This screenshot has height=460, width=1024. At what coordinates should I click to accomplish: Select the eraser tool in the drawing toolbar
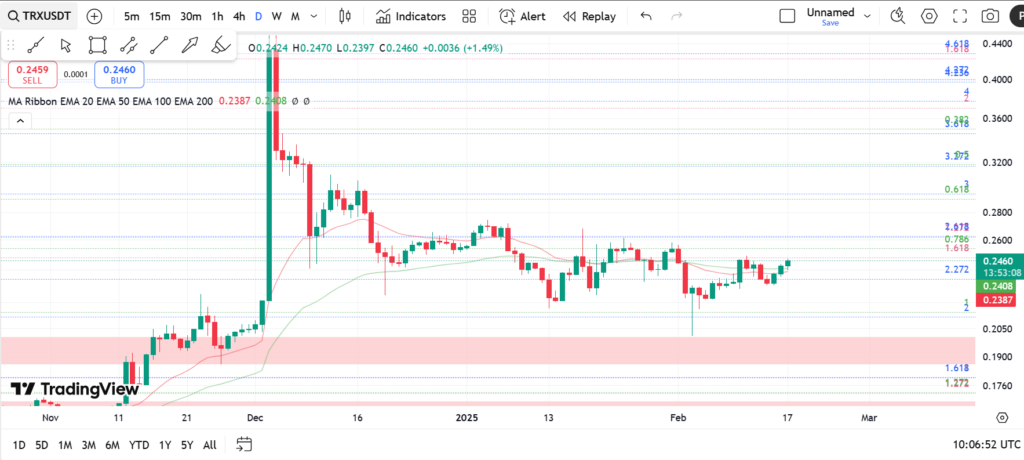[x=221, y=45]
